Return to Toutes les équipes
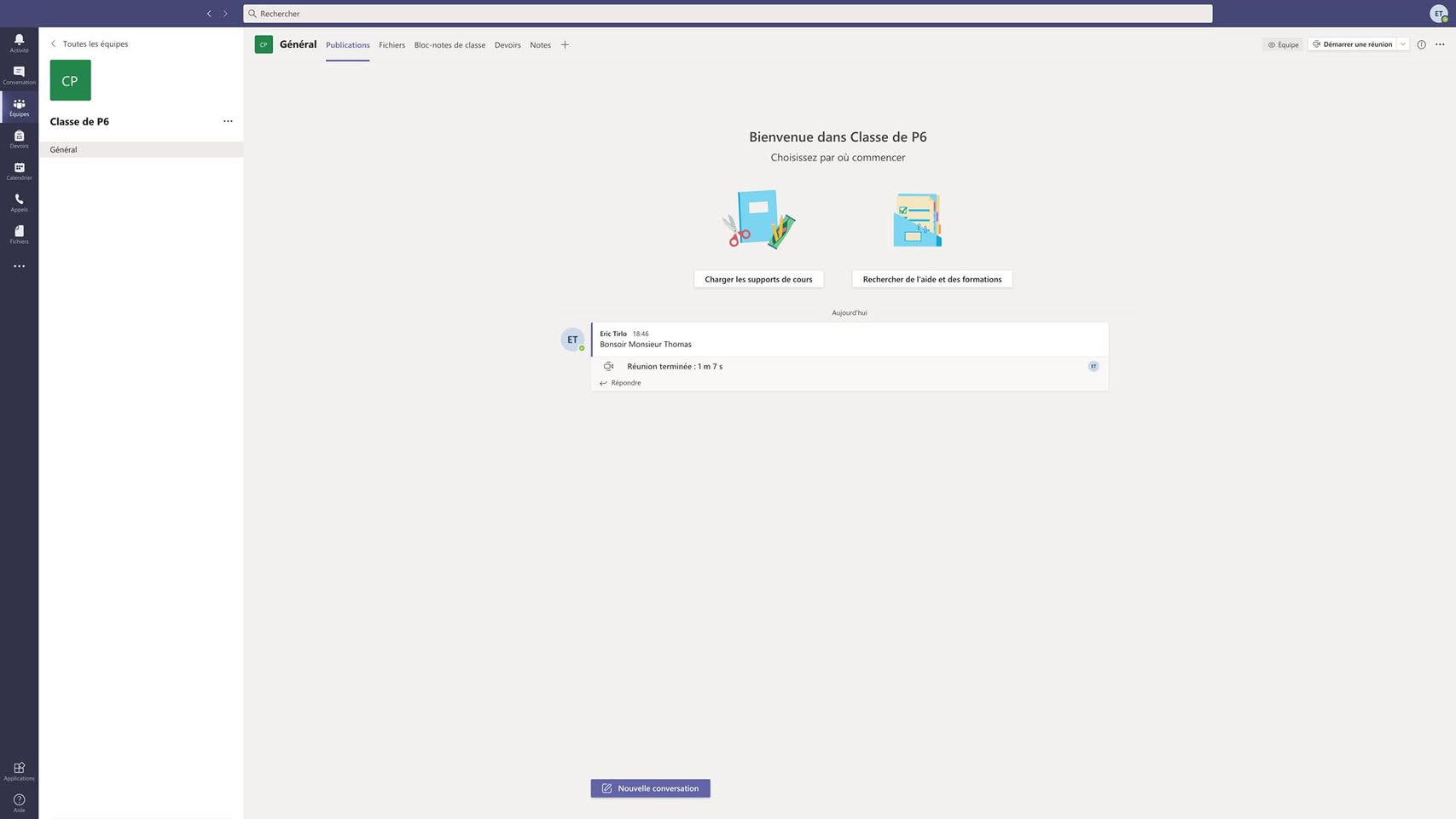The height and width of the screenshot is (819, 1456). 89,44
